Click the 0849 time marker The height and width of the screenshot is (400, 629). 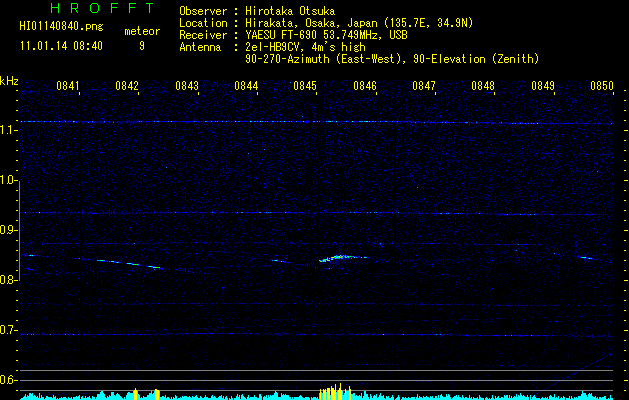pos(543,86)
